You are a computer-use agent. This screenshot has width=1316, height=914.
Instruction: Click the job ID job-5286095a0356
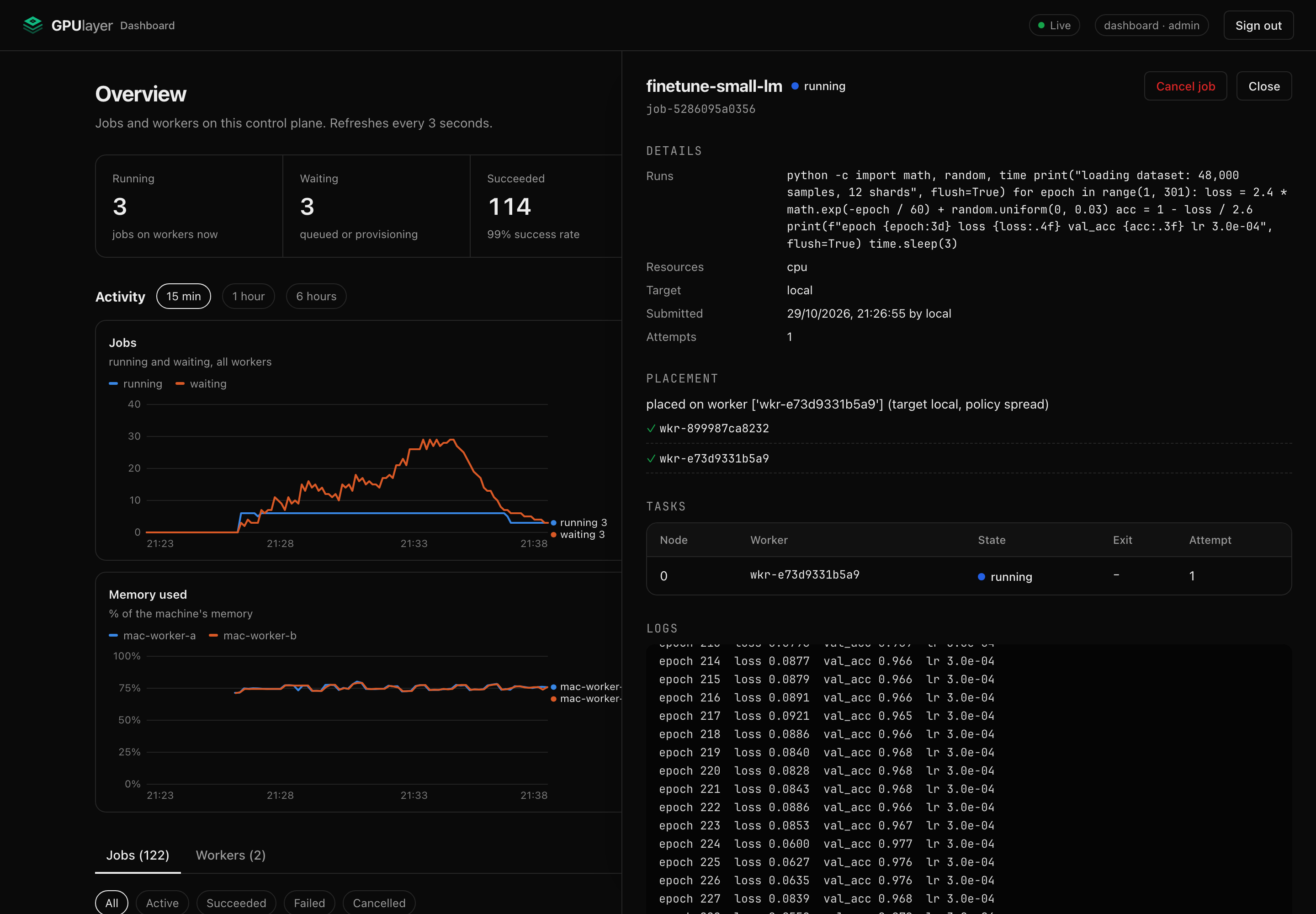pos(700,109)
